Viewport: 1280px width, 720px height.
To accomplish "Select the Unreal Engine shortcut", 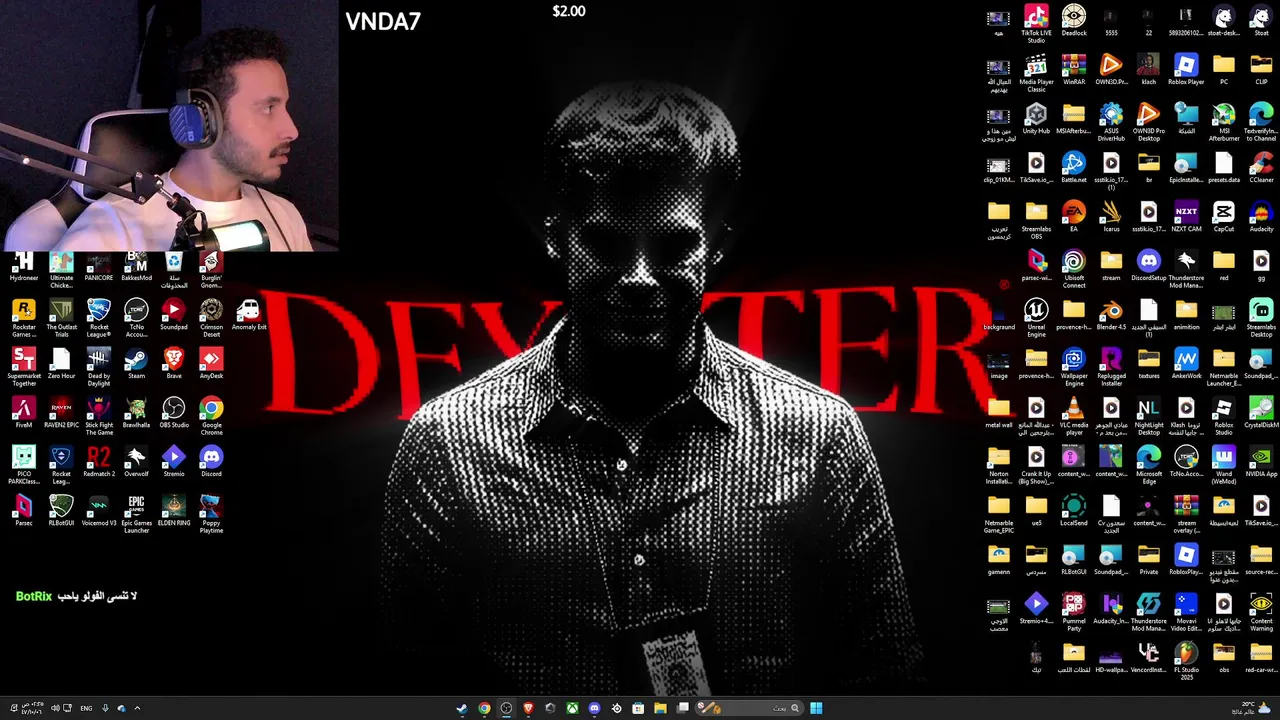I will point(1036,318).
